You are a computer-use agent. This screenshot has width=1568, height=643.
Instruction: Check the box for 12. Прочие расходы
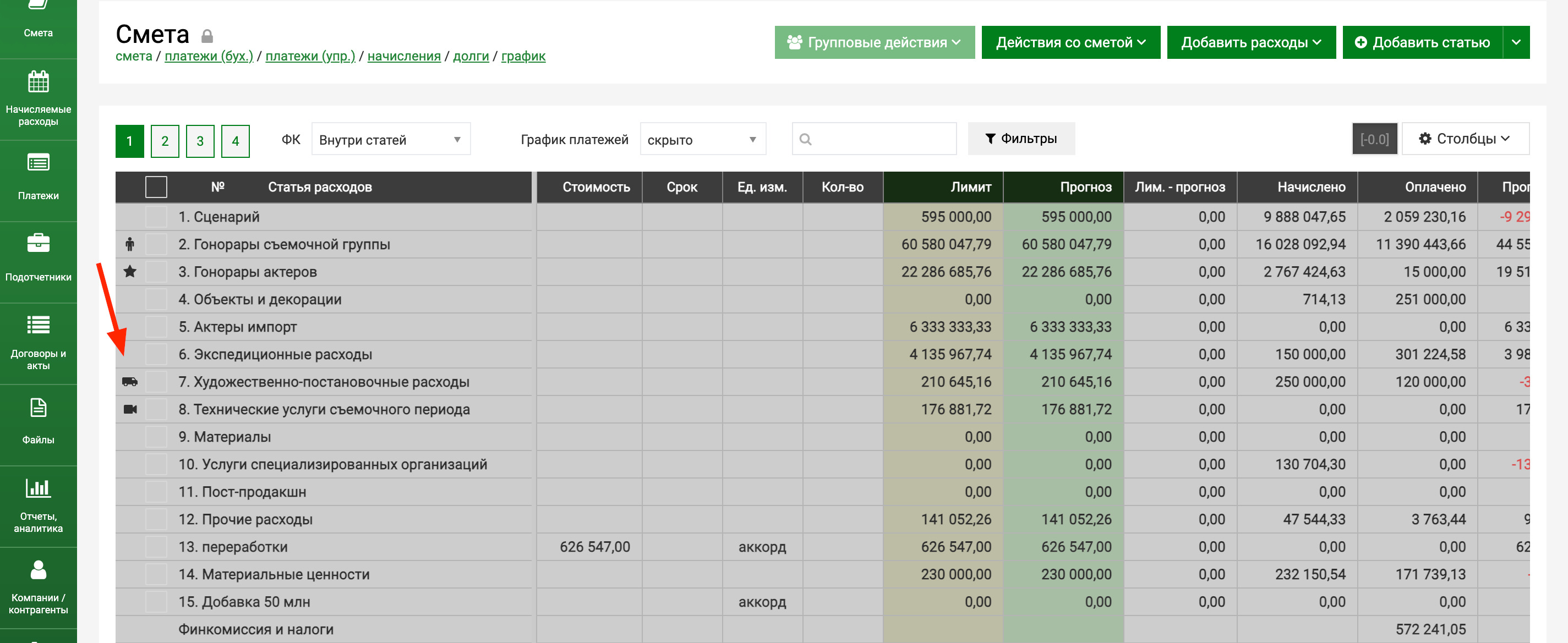[156, 519]
